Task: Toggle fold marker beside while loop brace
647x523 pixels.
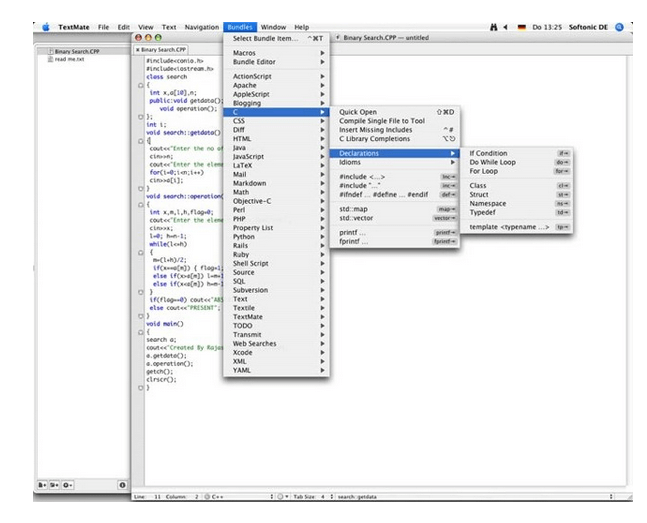Action: 140,252
